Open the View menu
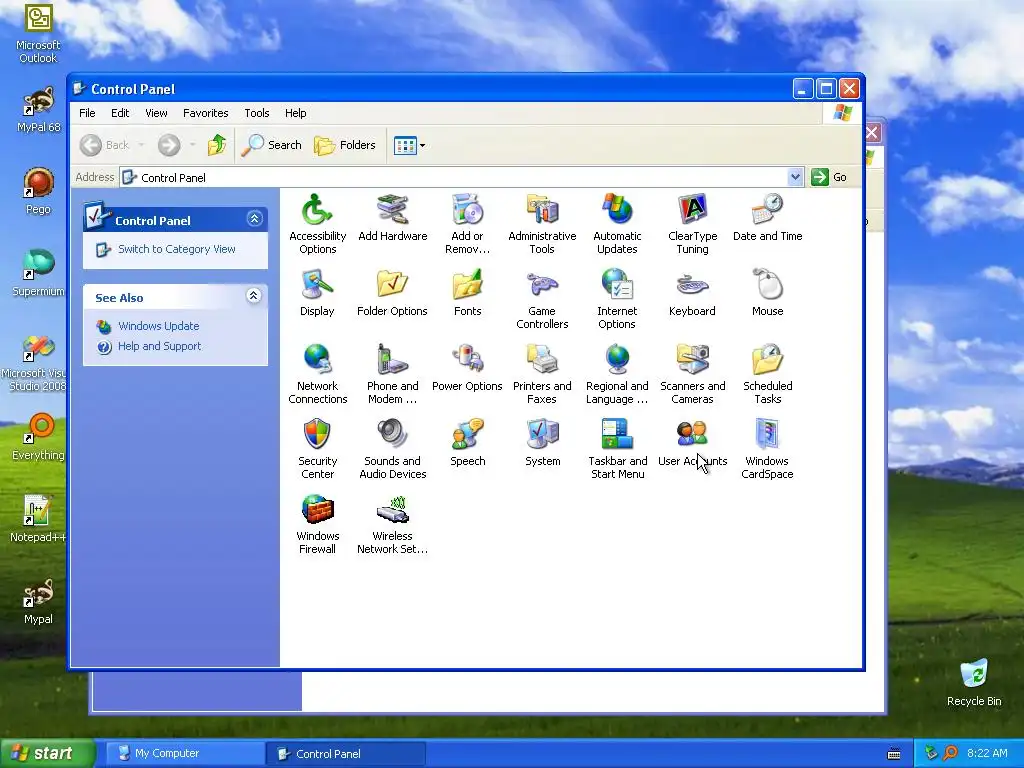The height and width of the screenshot is (768, 1024). (x=156, y=113)
